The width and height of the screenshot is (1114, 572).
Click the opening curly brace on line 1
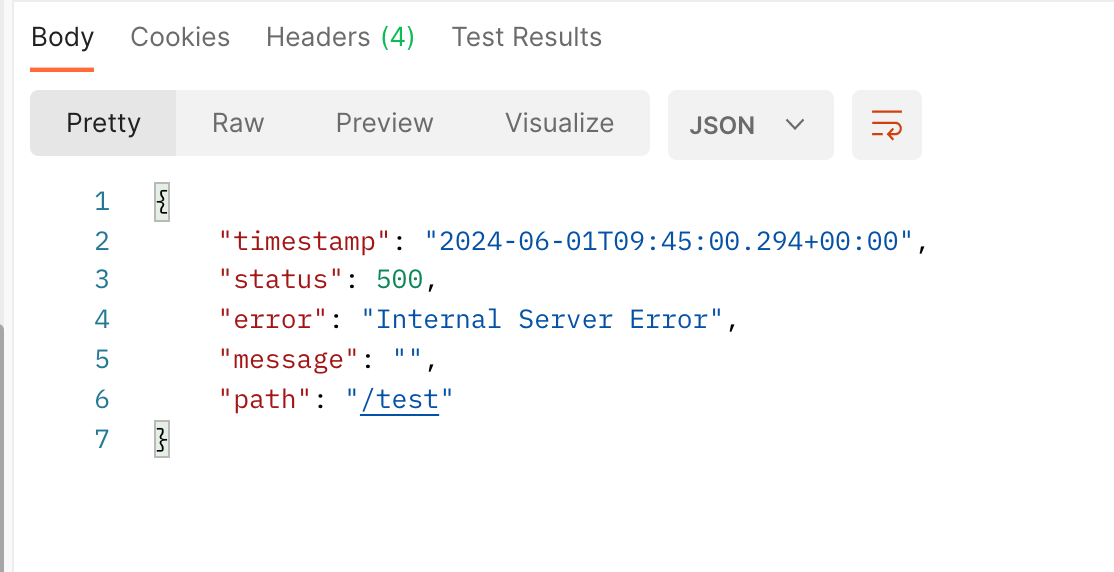(x=162, y=202)
